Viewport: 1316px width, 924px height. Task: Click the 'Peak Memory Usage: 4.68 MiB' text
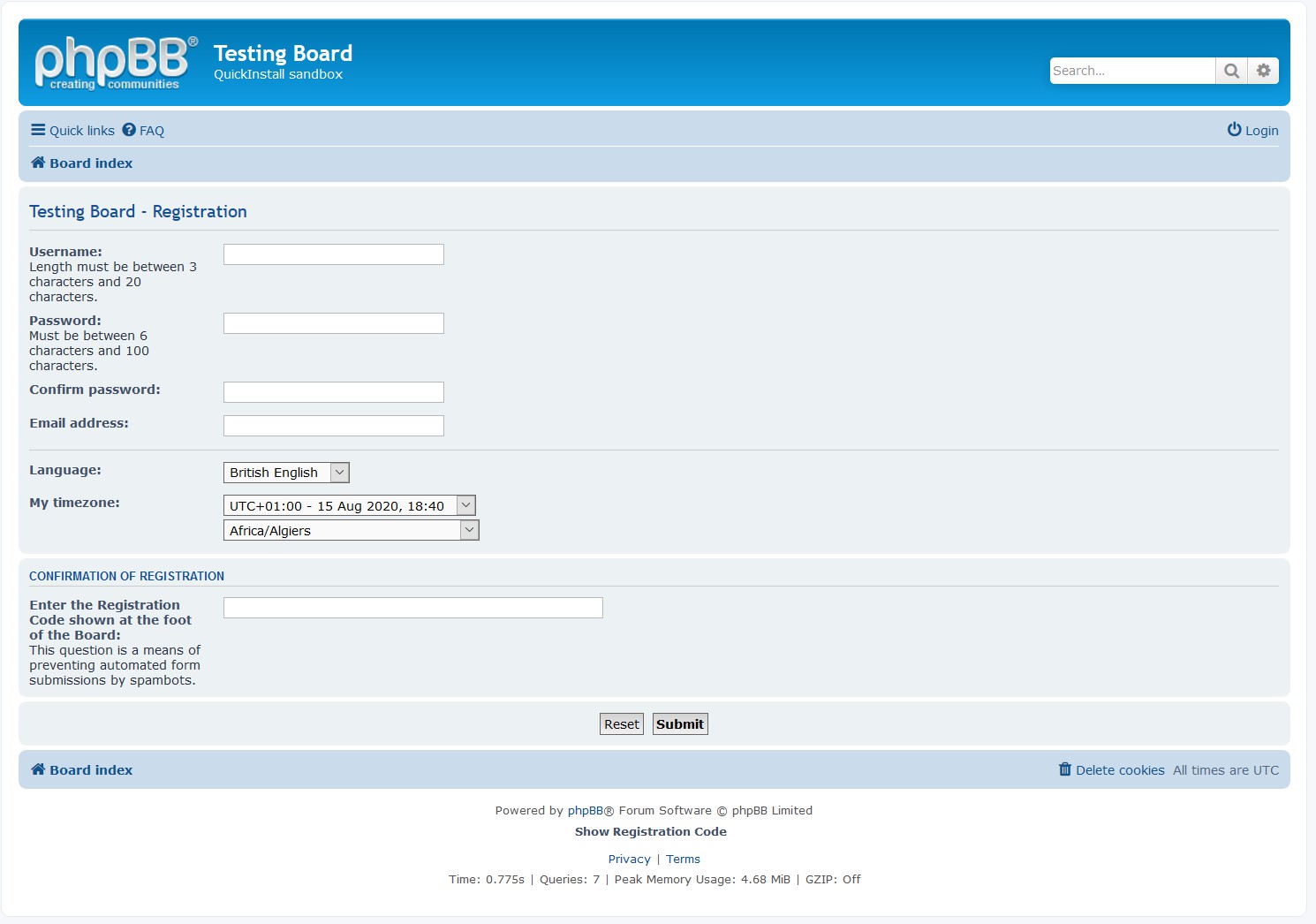click(x=702, y=879)
